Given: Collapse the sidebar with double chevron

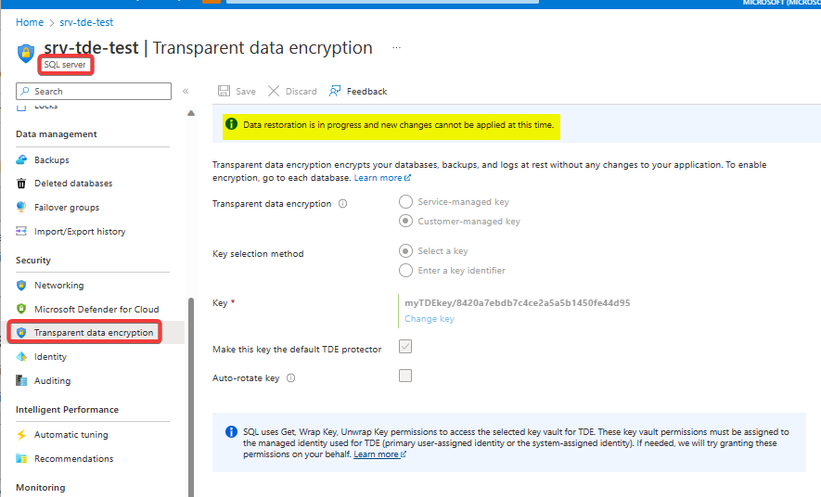Looking at the screenshot, I should pos(186,91).
